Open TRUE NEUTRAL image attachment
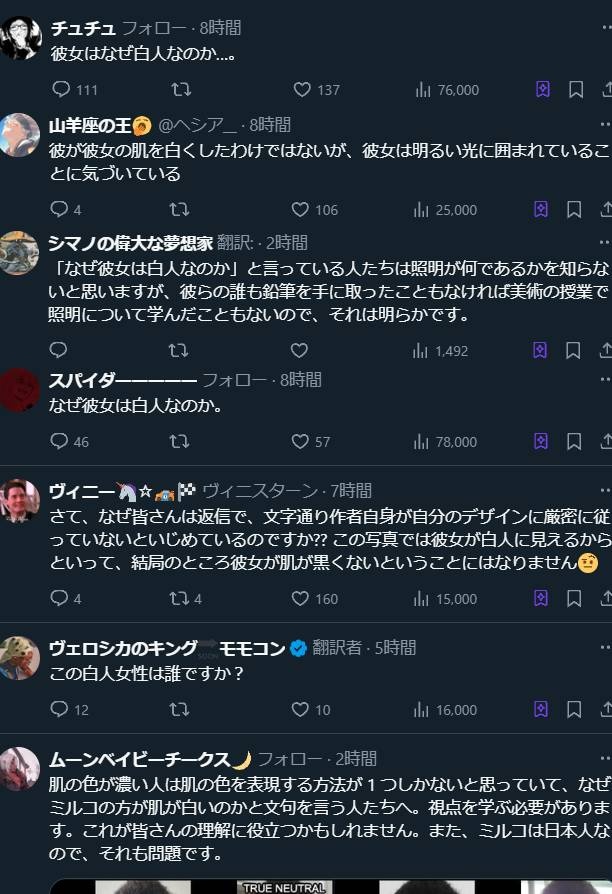Viewport: 612px width, 894px height. pyautogui.click(x=283, y=887)
